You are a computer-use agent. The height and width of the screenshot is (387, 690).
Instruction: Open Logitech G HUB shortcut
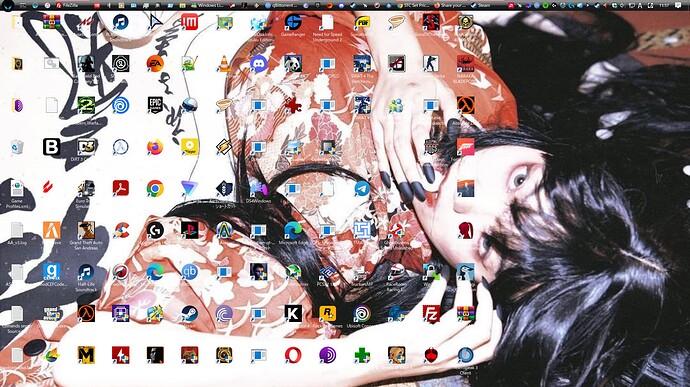coord(155,230)
